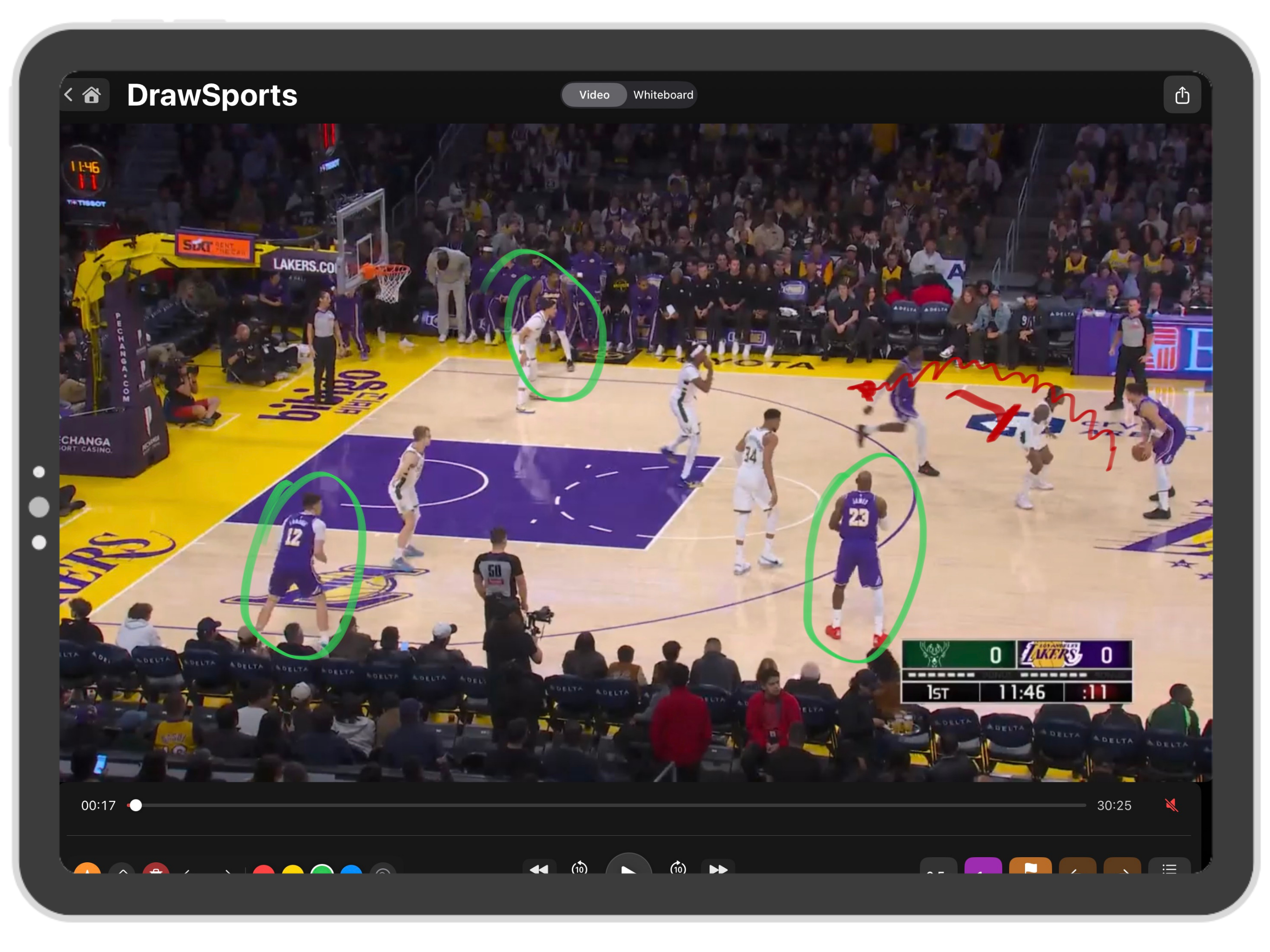This screenshot has height=952, width=1270.
Task: Tap the home icon to return home
Action: tap(93, 95)
